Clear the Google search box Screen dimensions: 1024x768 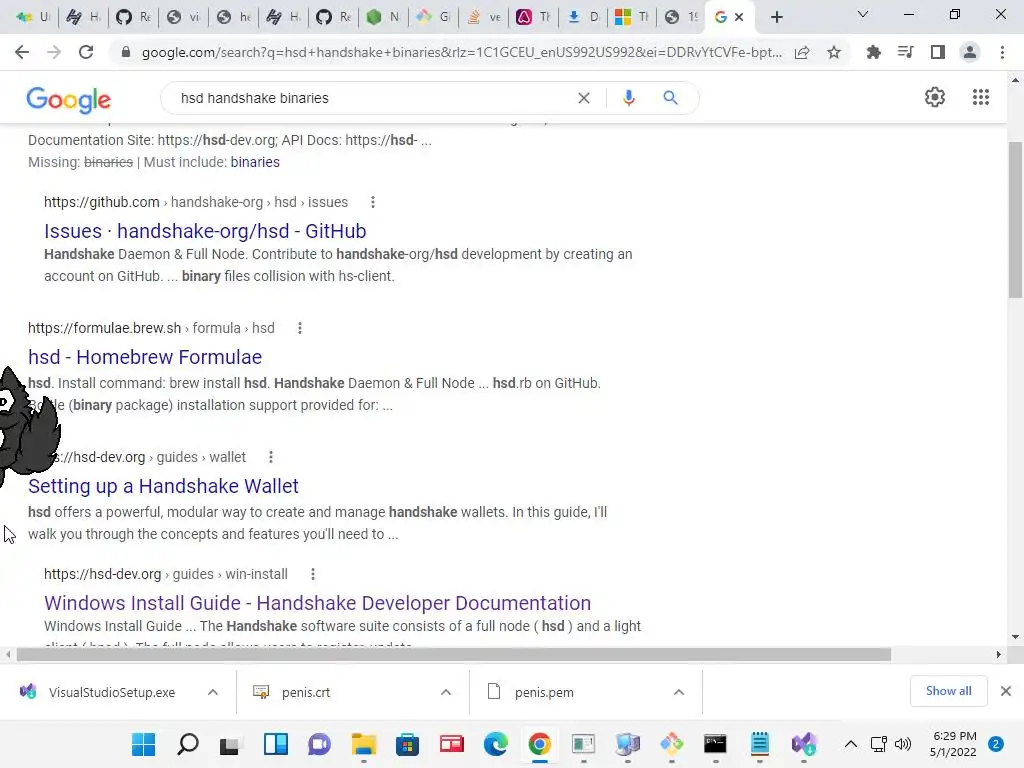(584, 98)
